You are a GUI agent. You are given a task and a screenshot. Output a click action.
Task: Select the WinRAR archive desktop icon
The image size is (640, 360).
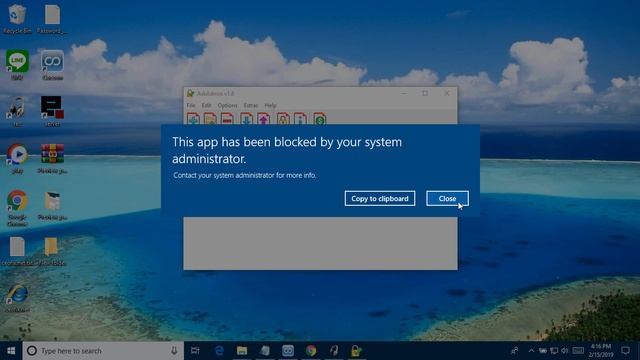52,158
